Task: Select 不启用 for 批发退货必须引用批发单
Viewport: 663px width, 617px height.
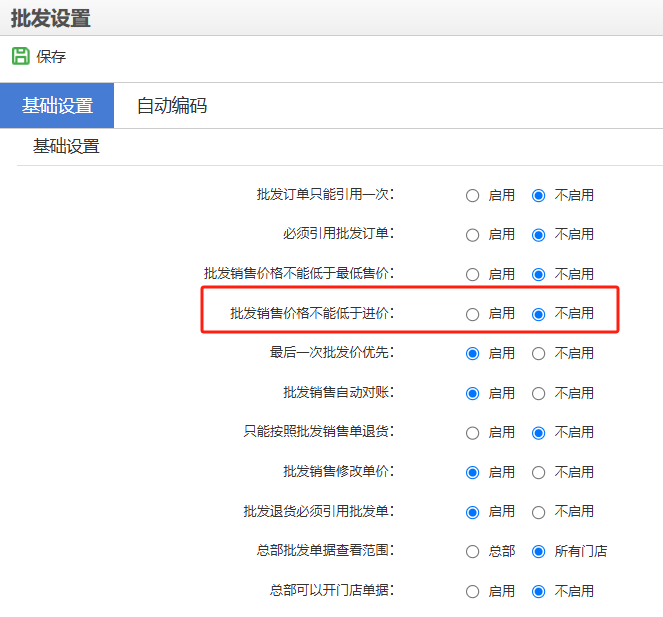Action: pos(538,512)
